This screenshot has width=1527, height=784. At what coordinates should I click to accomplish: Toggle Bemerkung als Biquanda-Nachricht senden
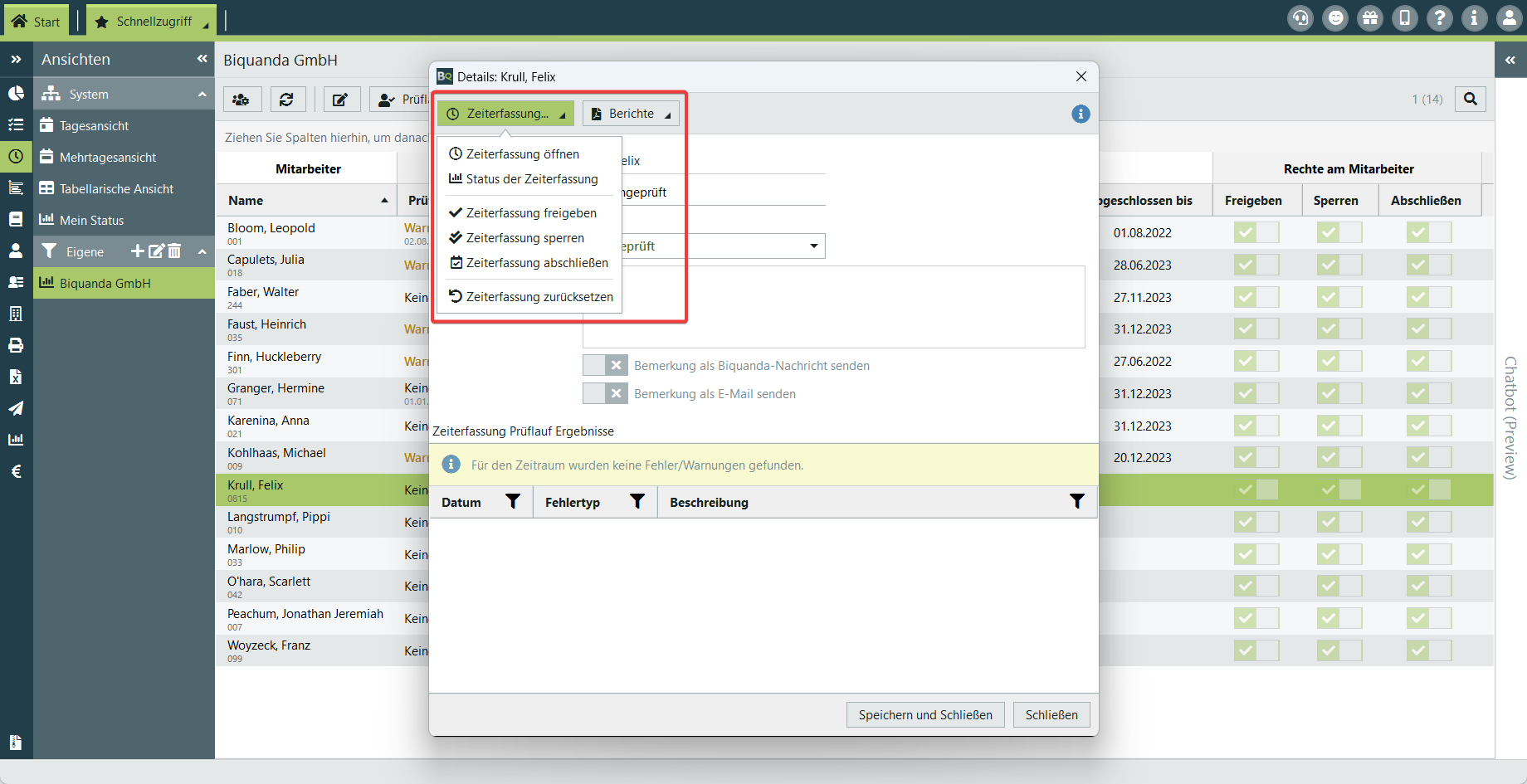tap(604, 366)
